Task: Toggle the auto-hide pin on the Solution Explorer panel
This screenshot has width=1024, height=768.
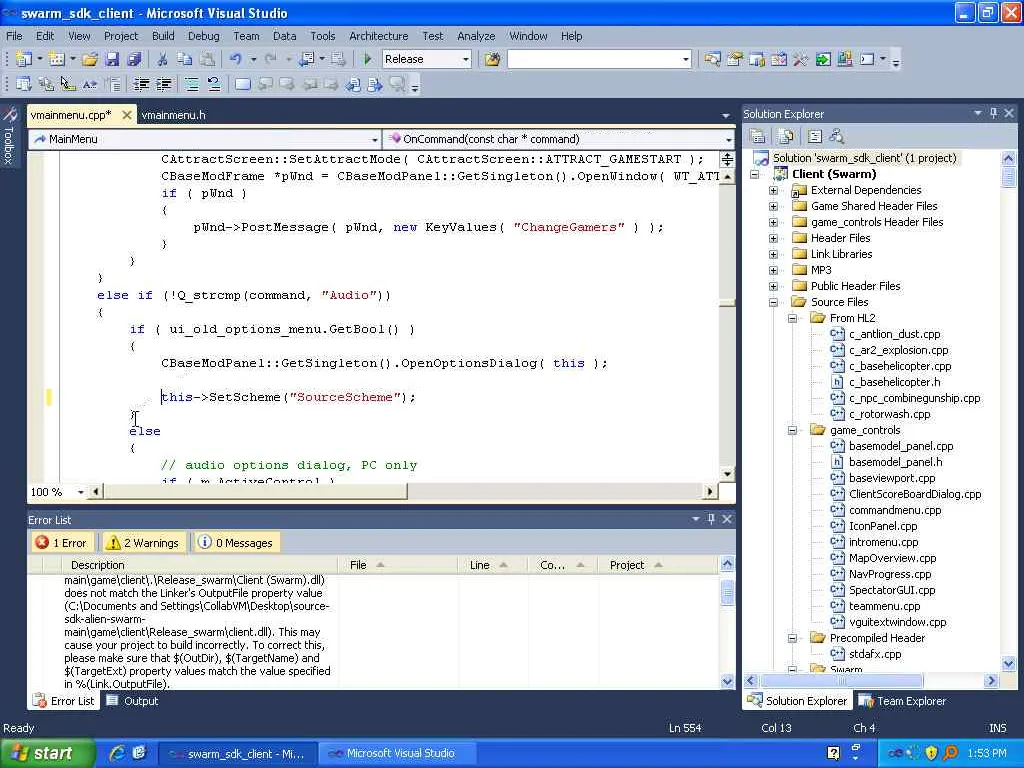Action: [994, 114]
